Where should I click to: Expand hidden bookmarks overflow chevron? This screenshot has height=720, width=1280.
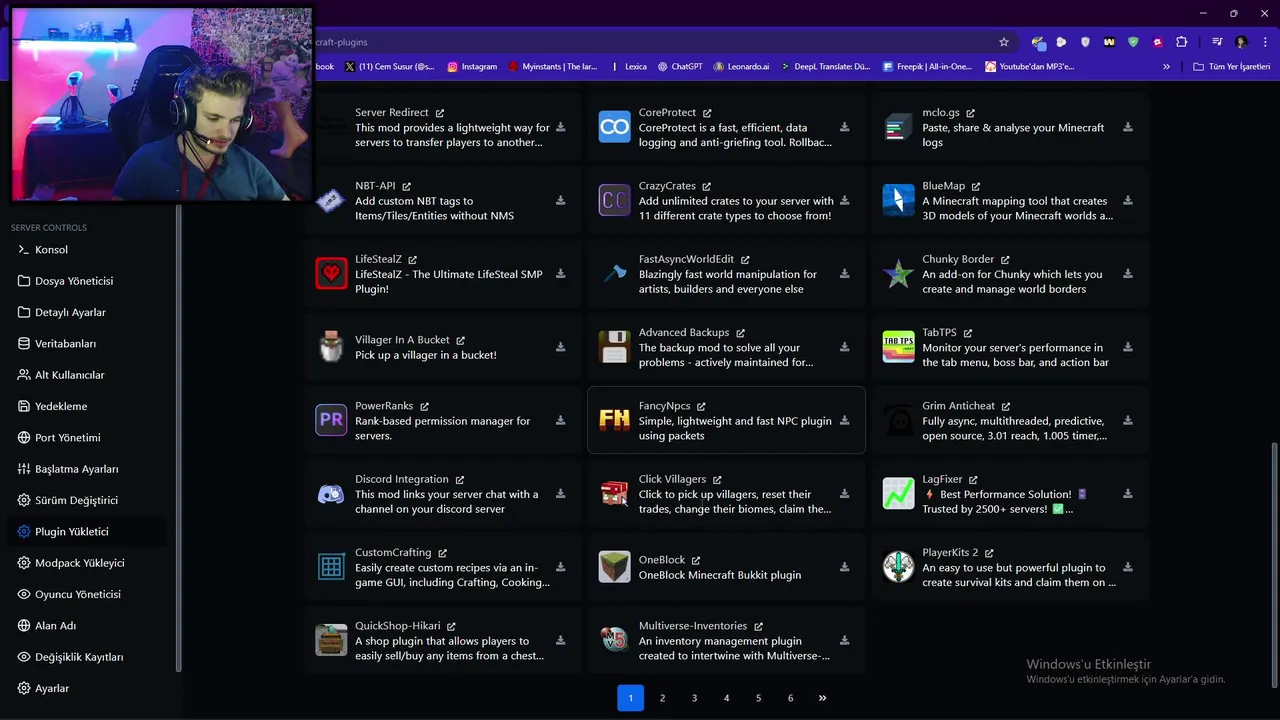1166,67
